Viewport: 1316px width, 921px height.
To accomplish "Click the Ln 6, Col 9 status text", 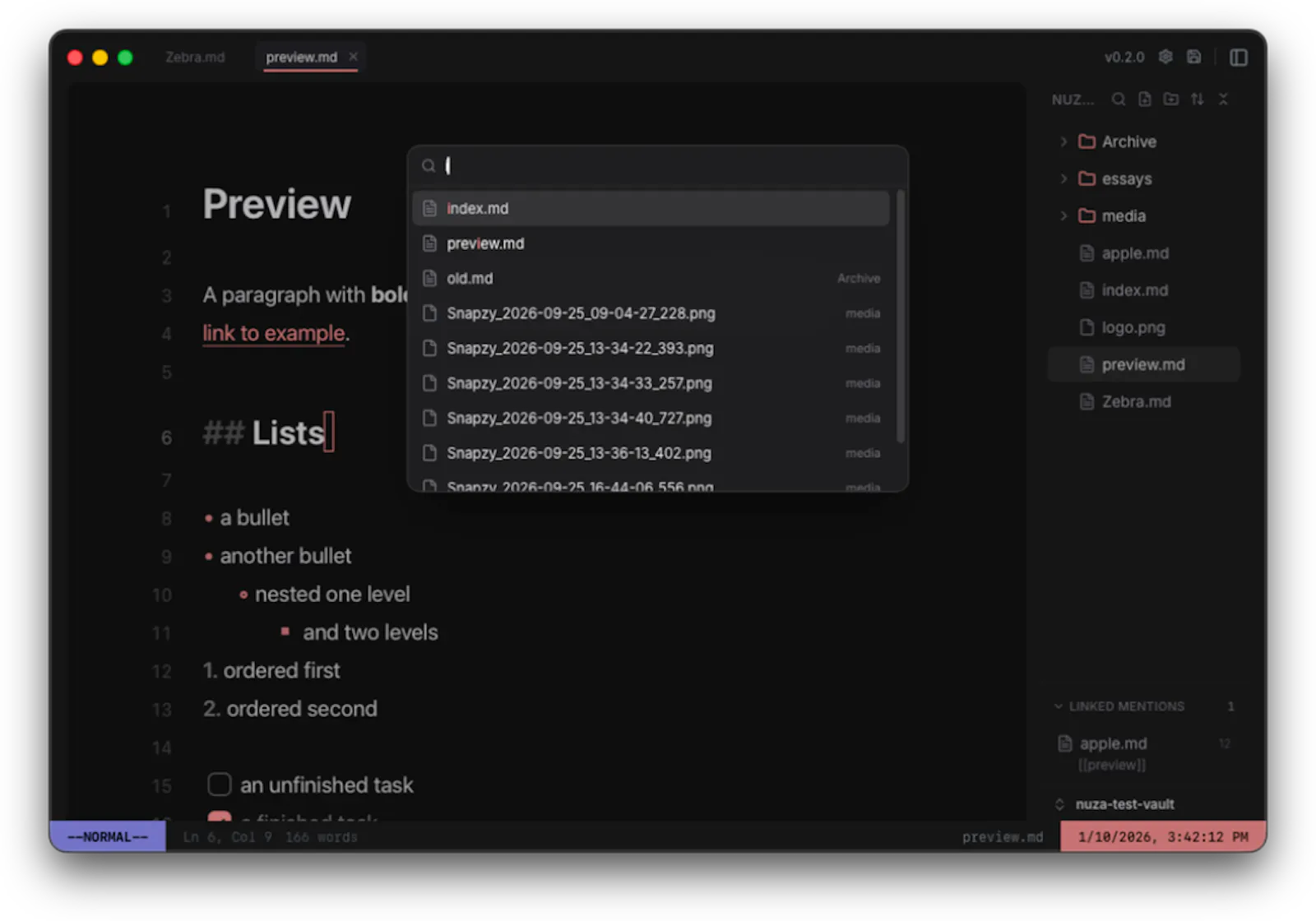I will (x=226, y=837).
